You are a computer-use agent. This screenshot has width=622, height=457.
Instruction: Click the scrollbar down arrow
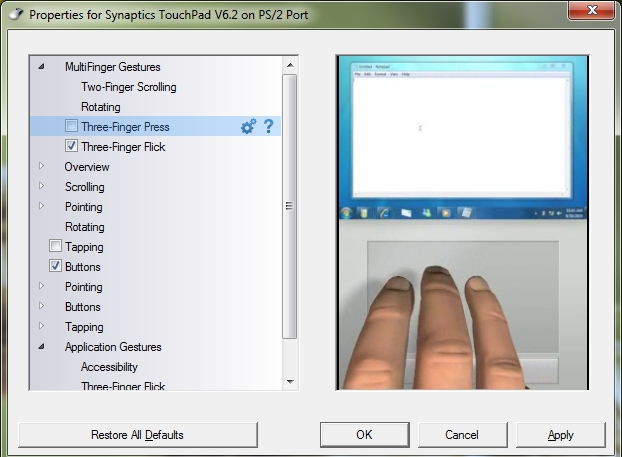pyautogui.click(x=290, y=382)
